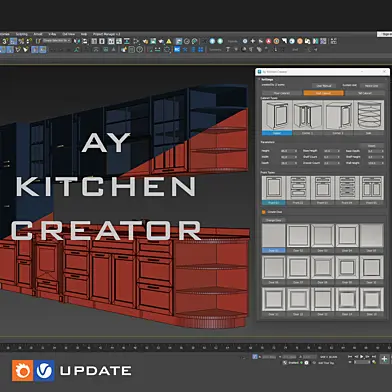The height and width of the screenshot is (392, 392).
Task: Click the Drawer Count spinner arrows
Action: click(x=339, y=163)
